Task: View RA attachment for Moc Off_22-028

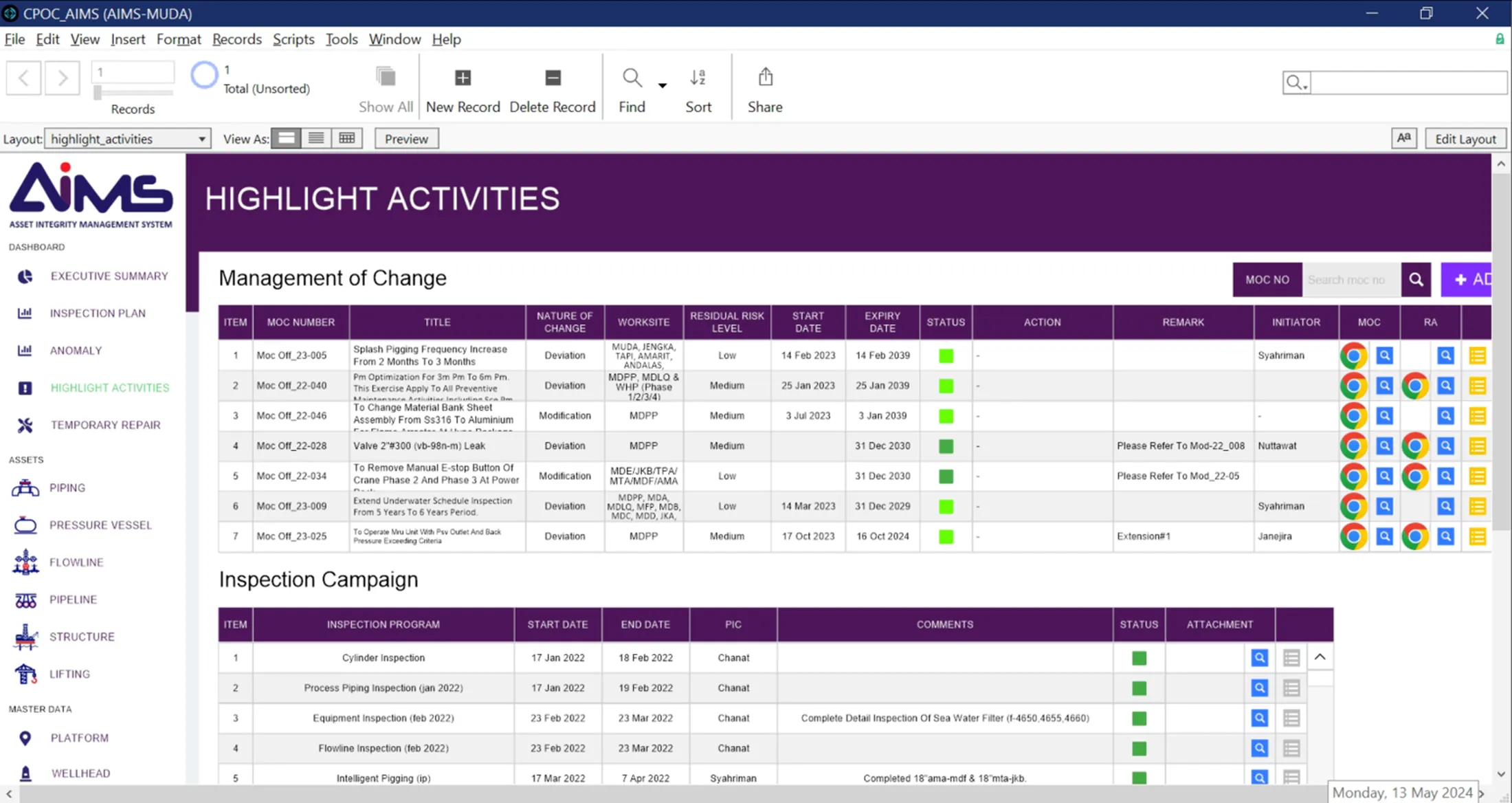Action: (1446, 446)
